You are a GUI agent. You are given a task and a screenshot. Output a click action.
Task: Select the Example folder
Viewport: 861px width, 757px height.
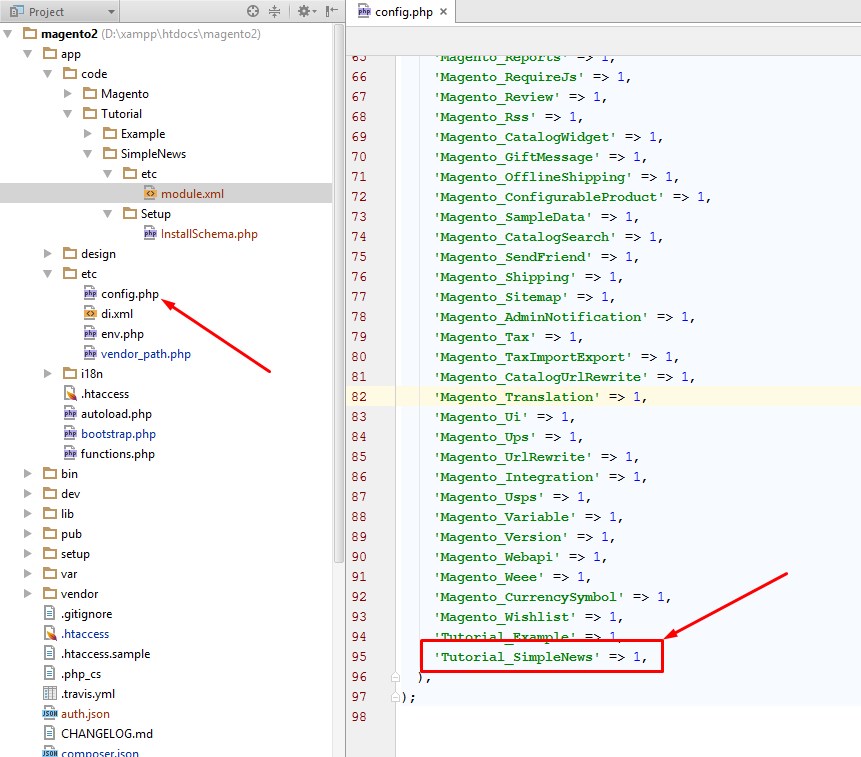[x=143, y=134]
